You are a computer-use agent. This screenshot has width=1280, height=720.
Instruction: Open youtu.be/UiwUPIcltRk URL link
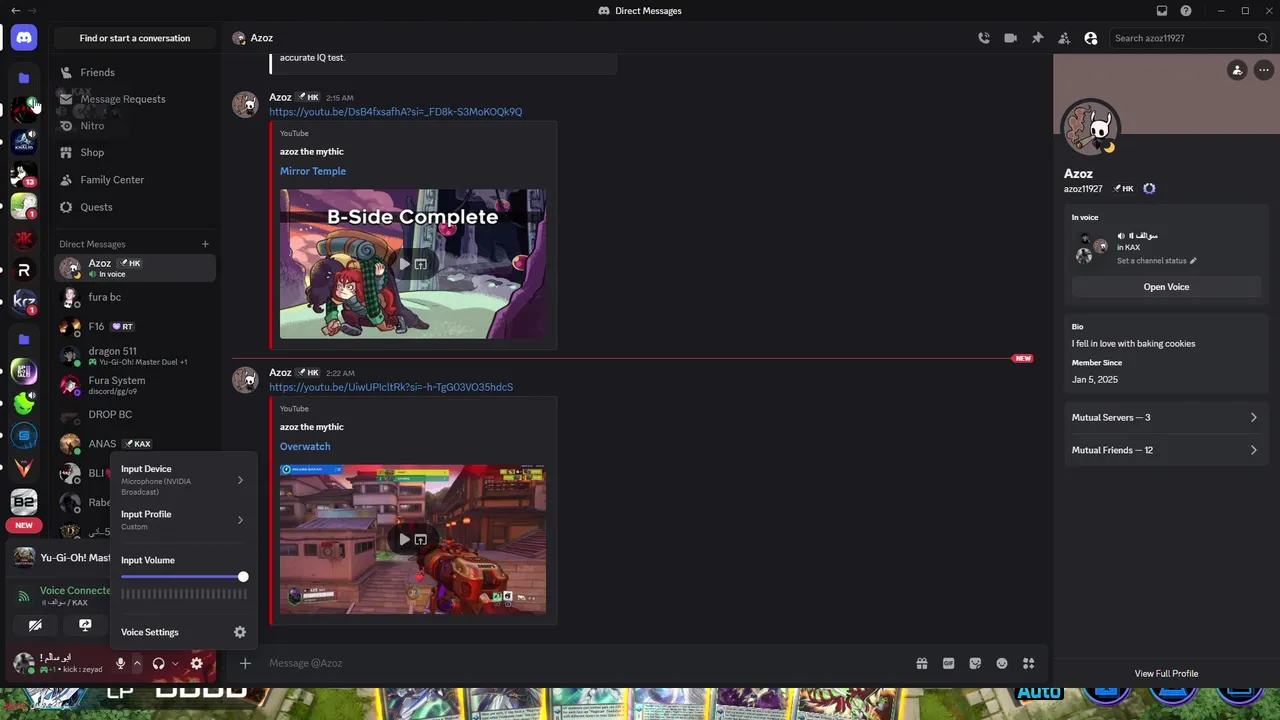pyautogui.click(x=391, y=387)
